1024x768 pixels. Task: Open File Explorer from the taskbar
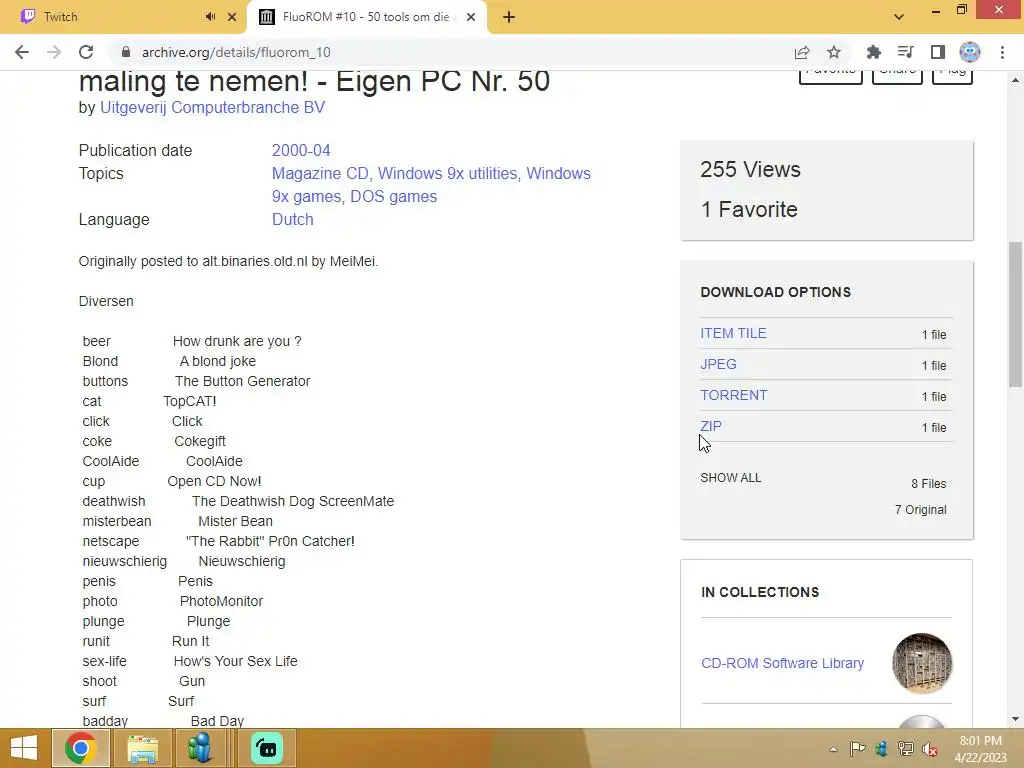point(142,748)
